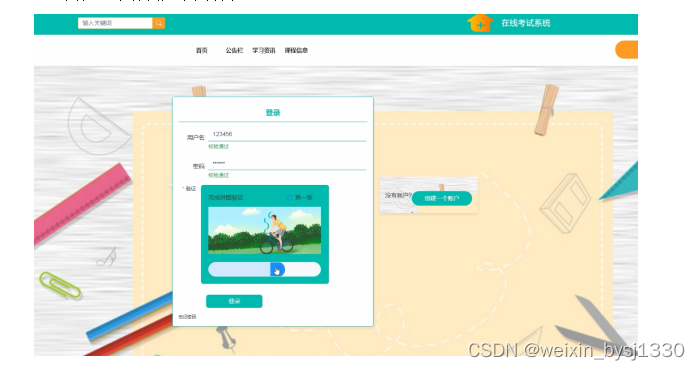Viewport: 700px width, 370px height.
Task: Click the 忘记密码 link
Action: (188, 316)
